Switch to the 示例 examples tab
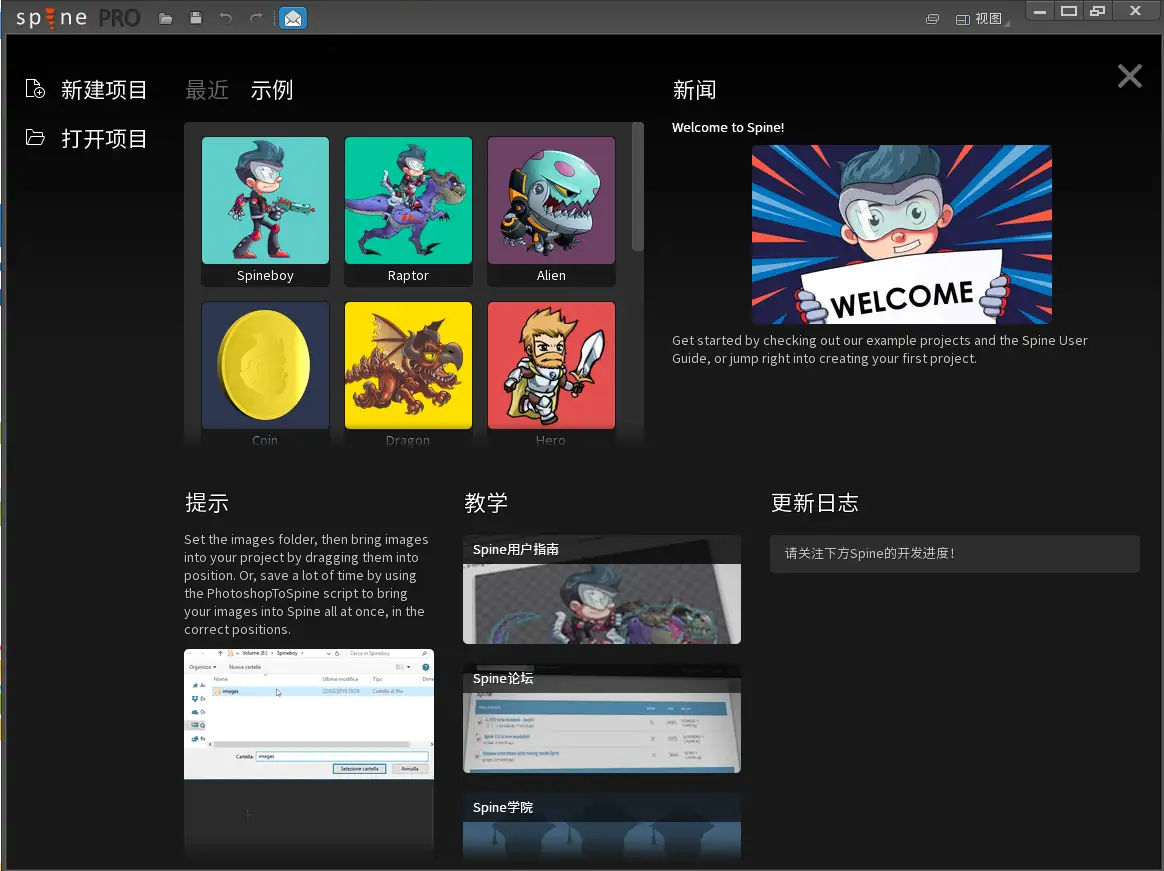The image size is (1164, 871). click(272, 90)
